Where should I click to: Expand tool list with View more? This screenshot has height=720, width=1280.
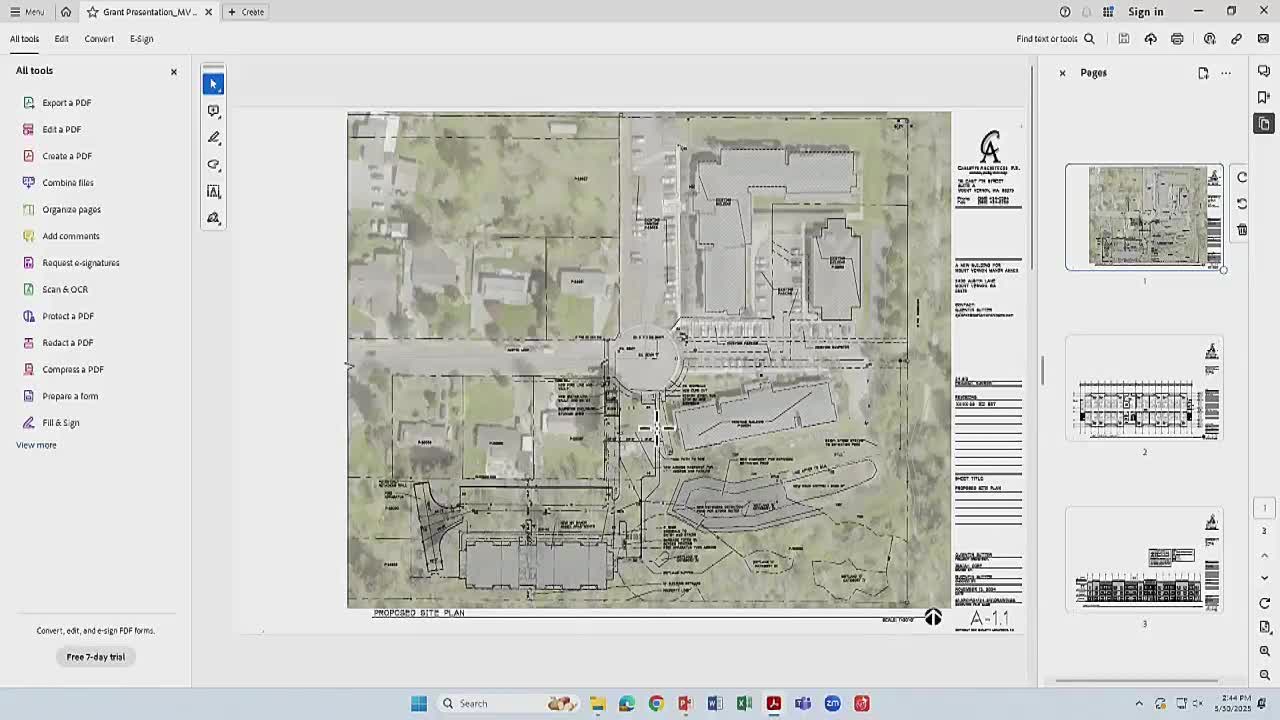coord(36,445)
